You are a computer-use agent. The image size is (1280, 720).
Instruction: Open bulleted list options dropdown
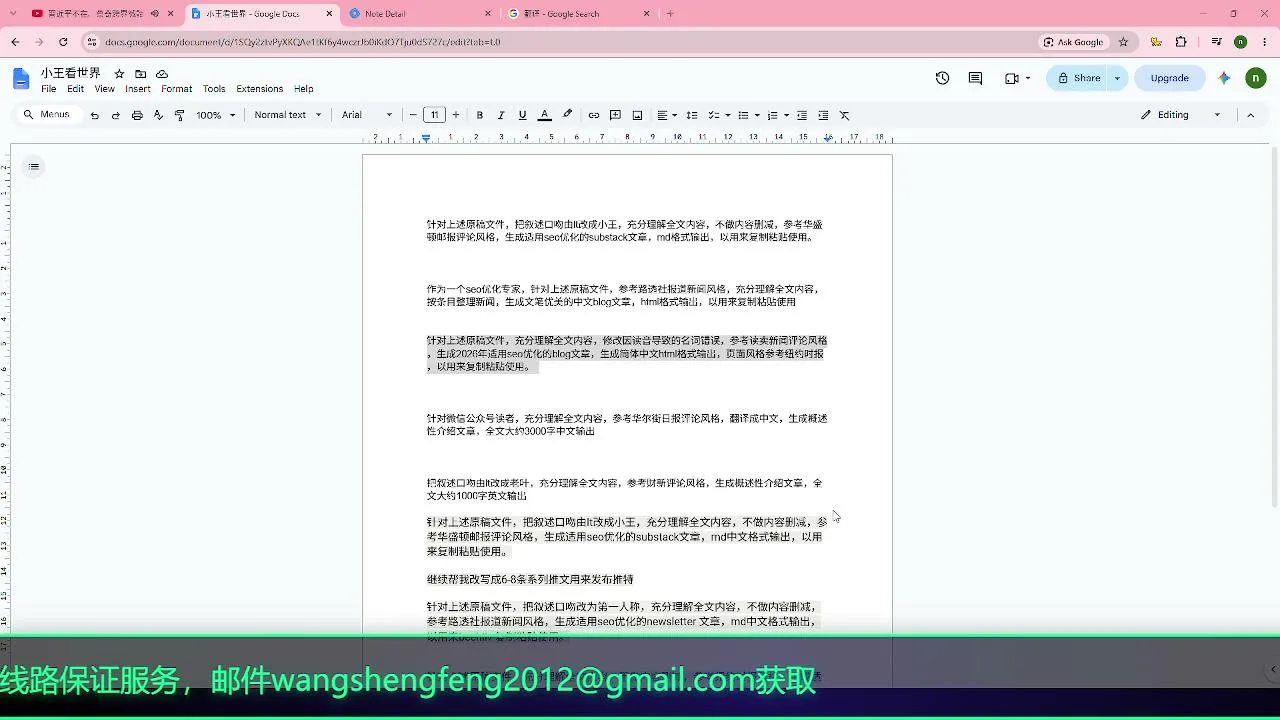(x=749, y=115)
